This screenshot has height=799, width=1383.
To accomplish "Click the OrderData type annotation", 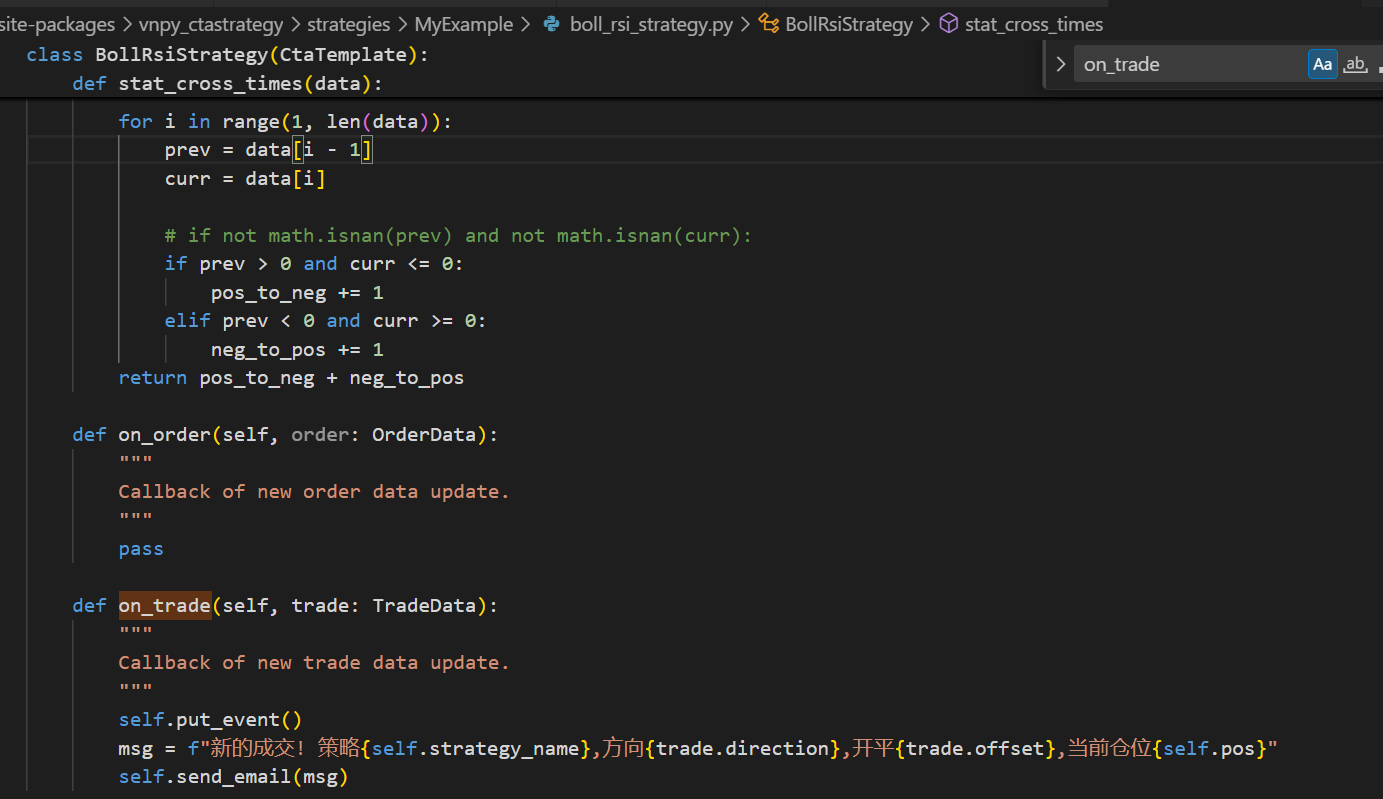I will pyautogui.click(x=424, y=435).
